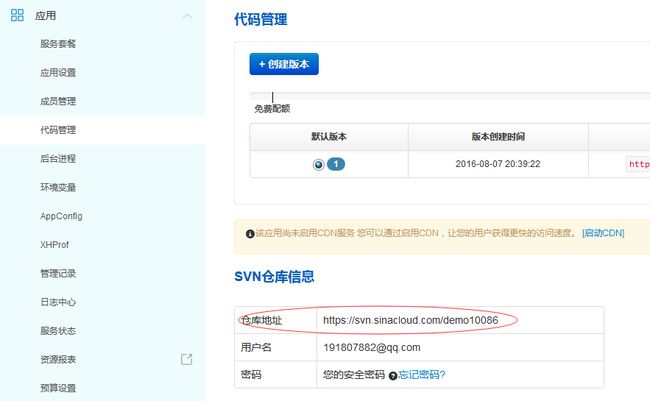The image size is (650, 401).
Task: Open 环境变量 settings
Action: pos(58,187)
